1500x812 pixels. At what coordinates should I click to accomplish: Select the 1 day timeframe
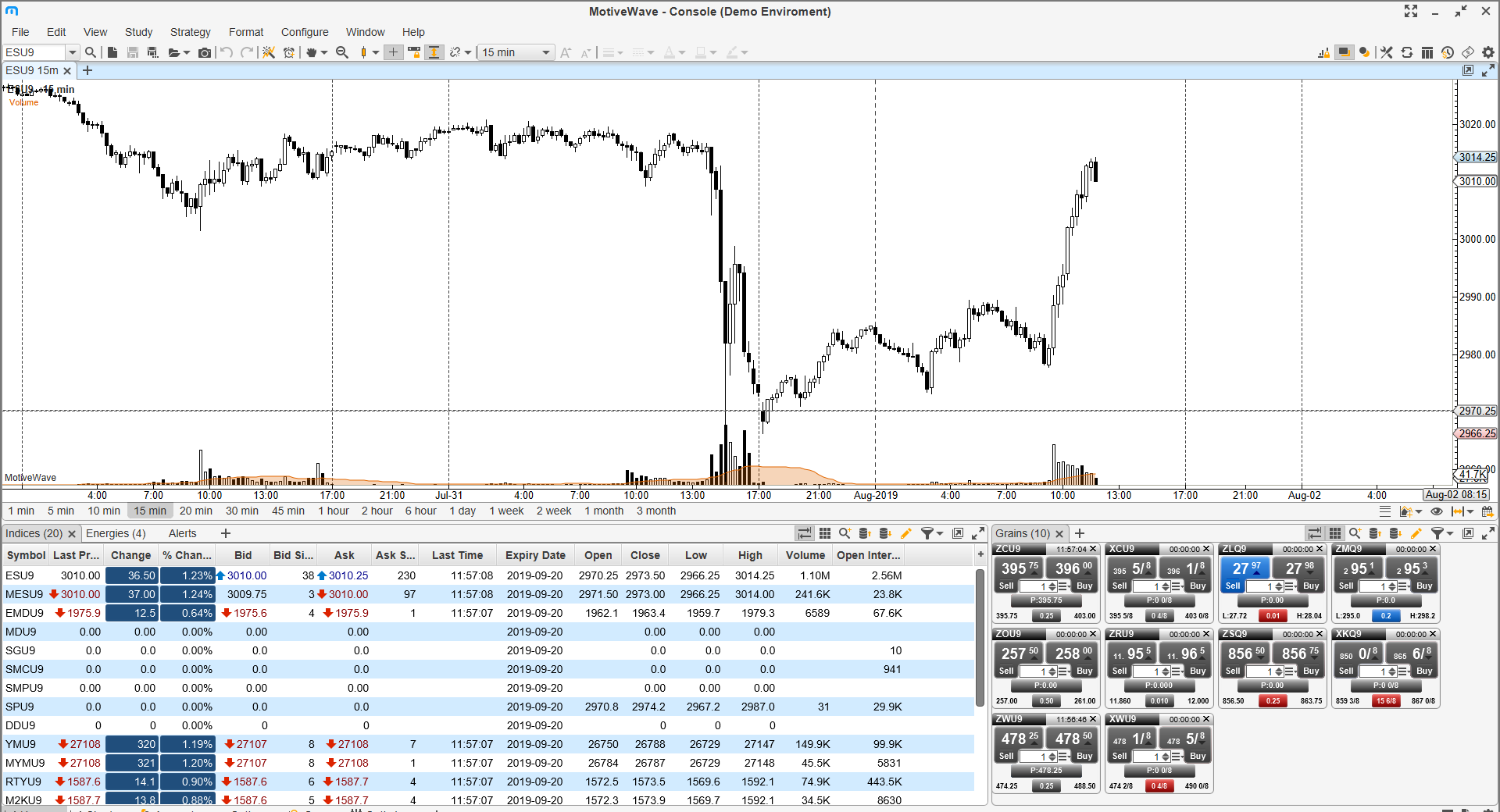pos(462,511)
